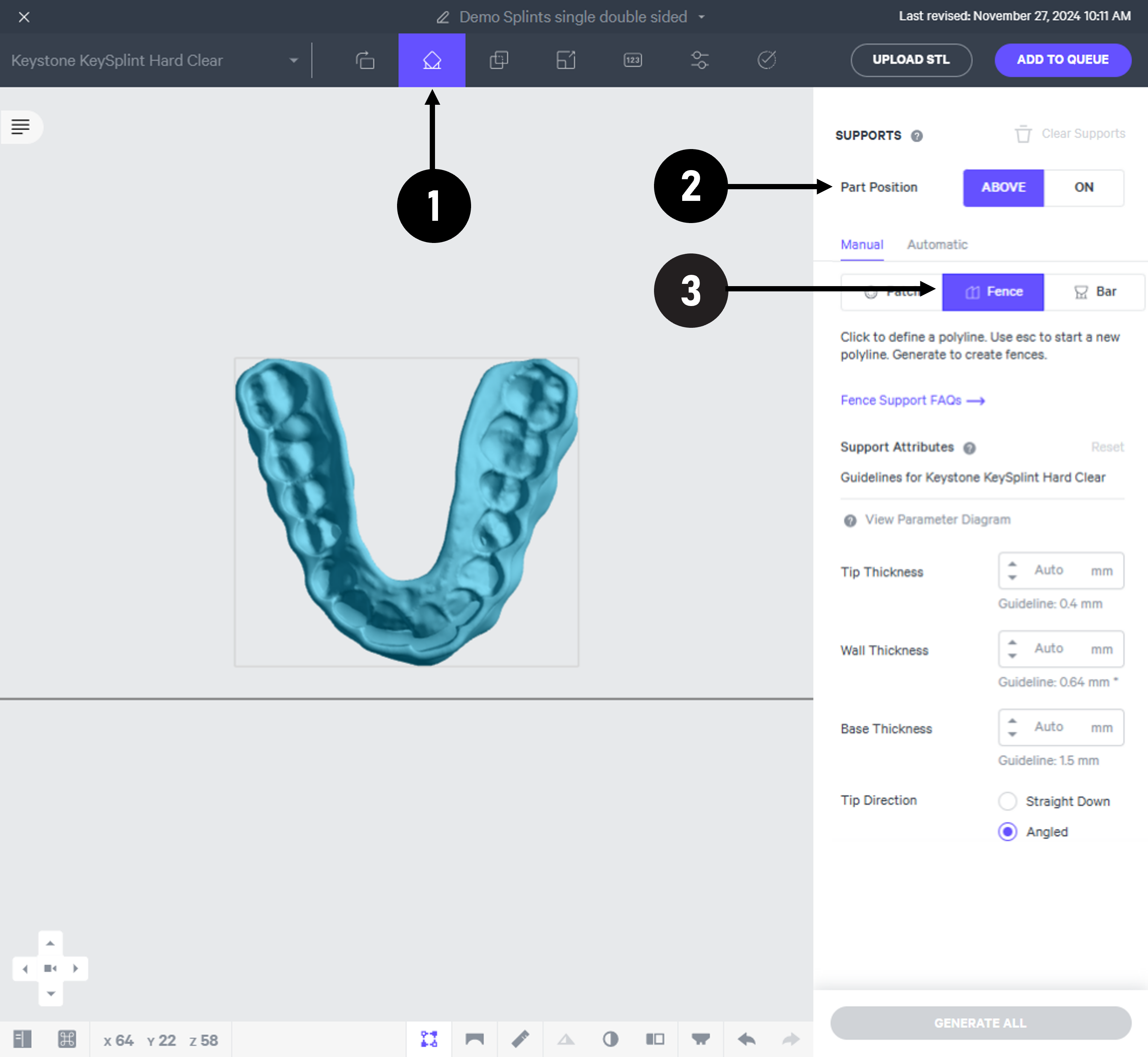Screen dimensions: 1148x1057
Task: Set Part Position to ABOVE
Action: coord(1003,188)
